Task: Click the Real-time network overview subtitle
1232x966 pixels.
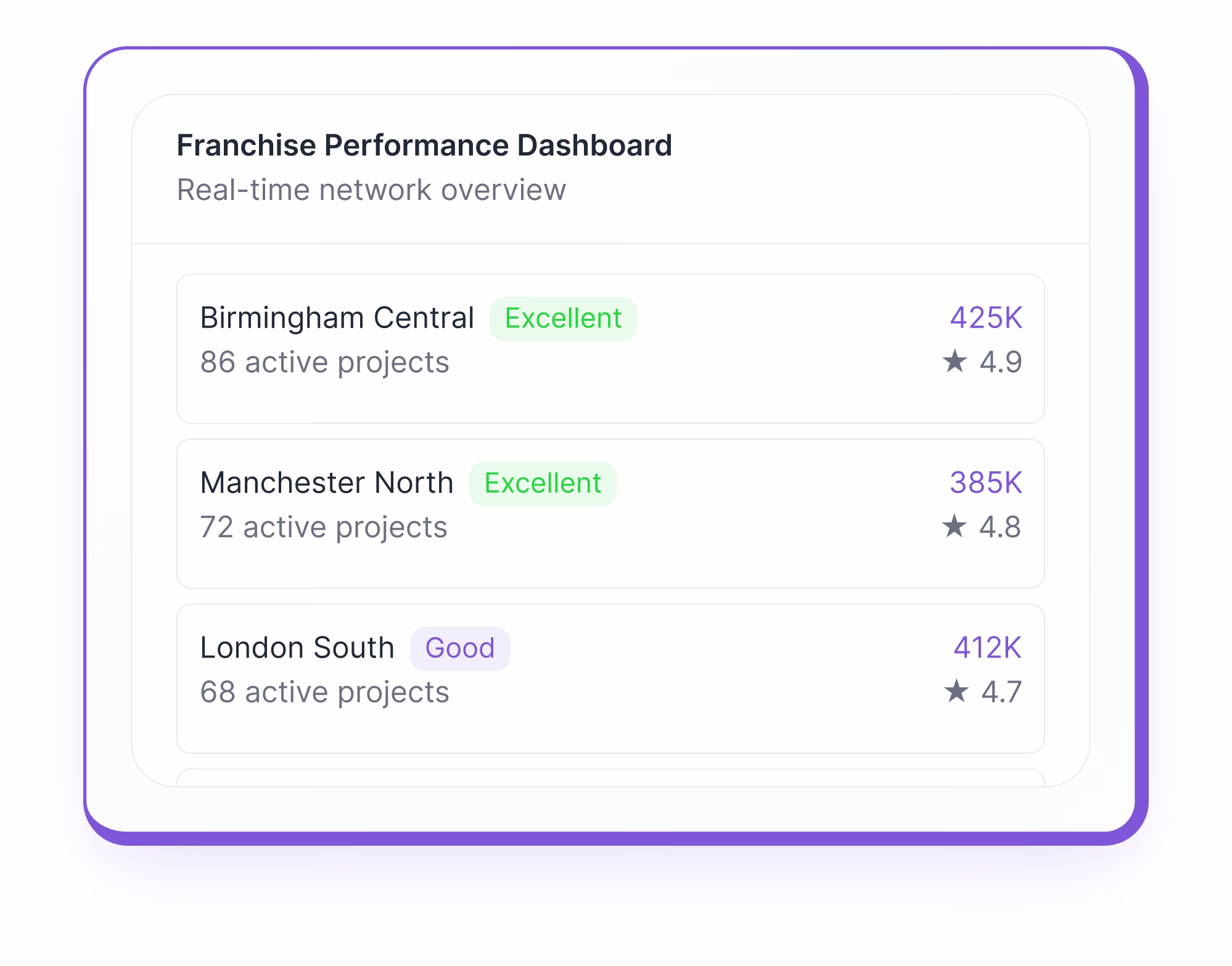Action: pos(371,190)
